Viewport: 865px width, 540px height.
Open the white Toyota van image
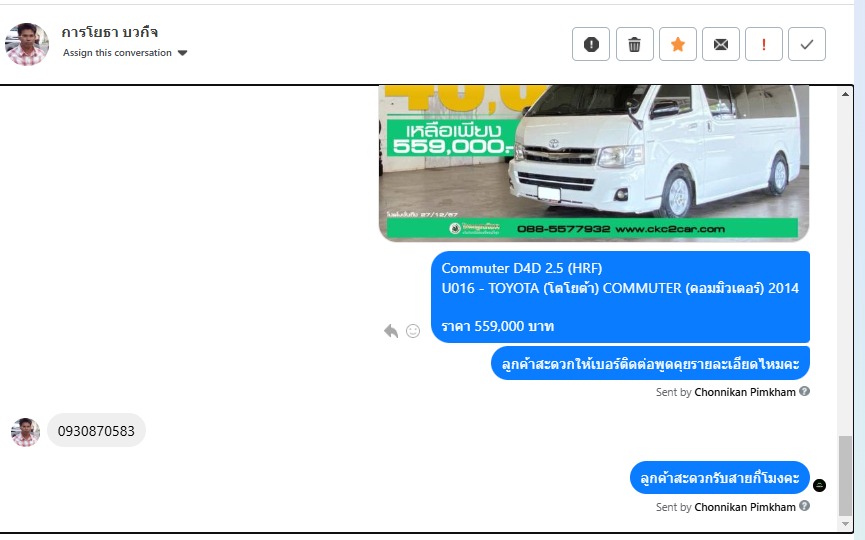point(594,163)
